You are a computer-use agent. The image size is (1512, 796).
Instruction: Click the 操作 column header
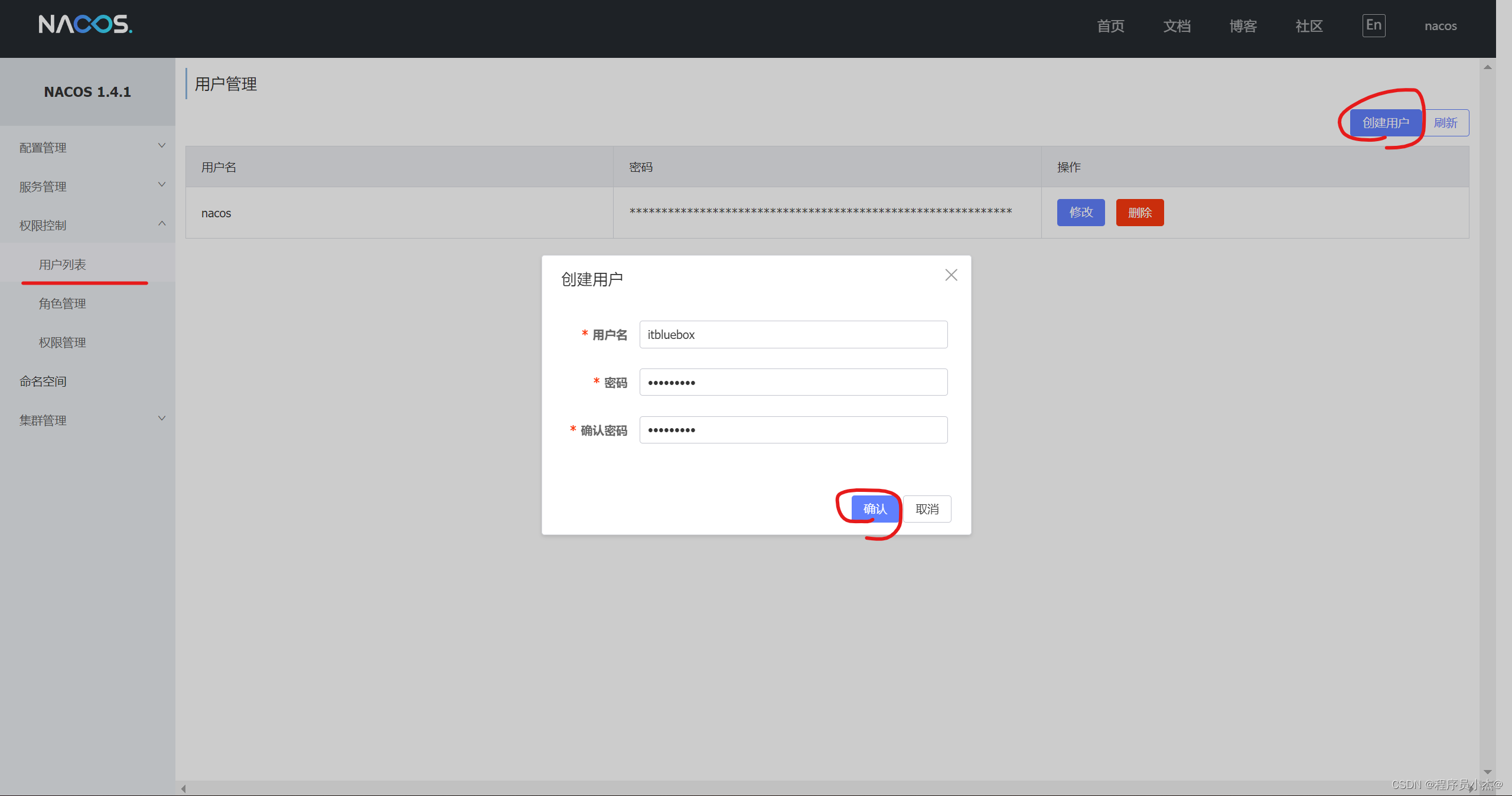pyautogui.click(x=1255, y=167)
